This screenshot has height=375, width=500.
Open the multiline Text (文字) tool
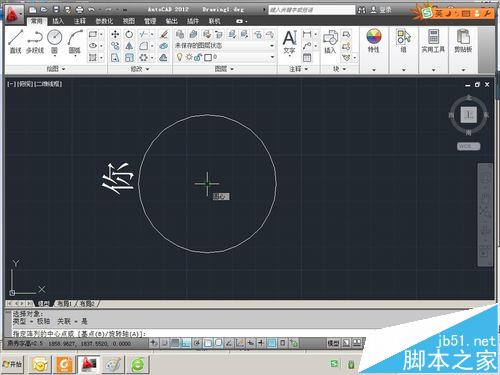[289, 42]
